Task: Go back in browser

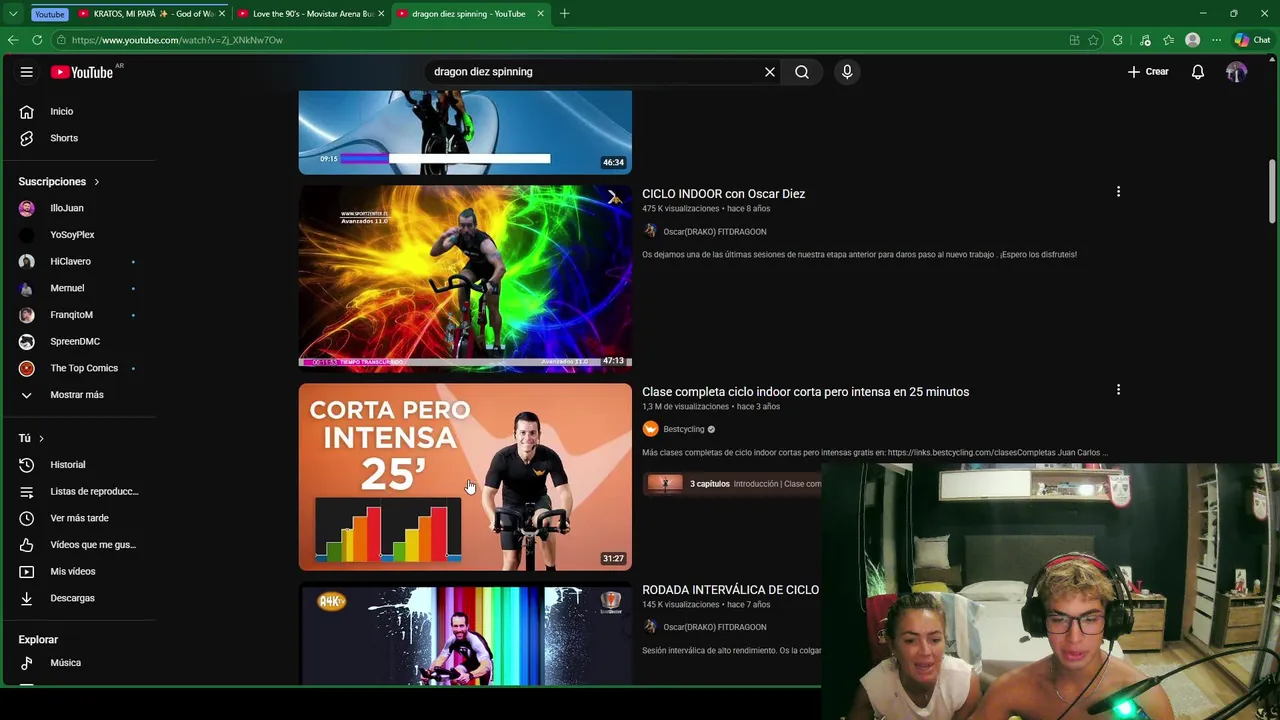Action: click(x=13, y=40)
